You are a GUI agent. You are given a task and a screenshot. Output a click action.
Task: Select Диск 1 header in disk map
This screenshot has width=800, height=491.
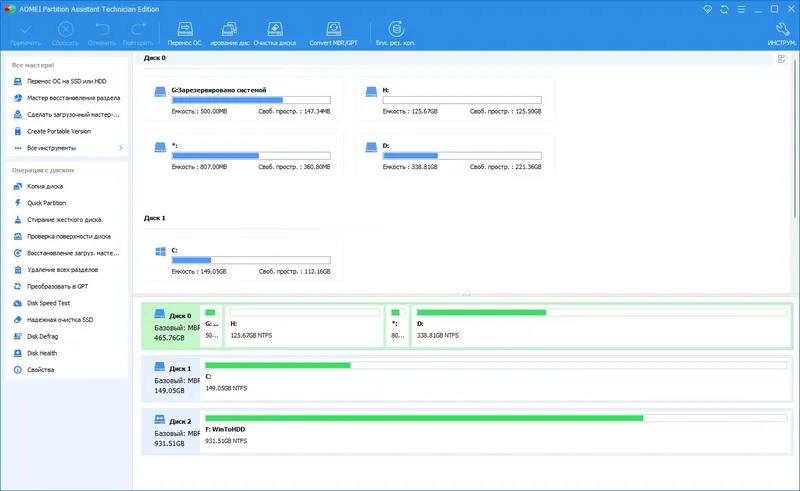pos(171,379)
